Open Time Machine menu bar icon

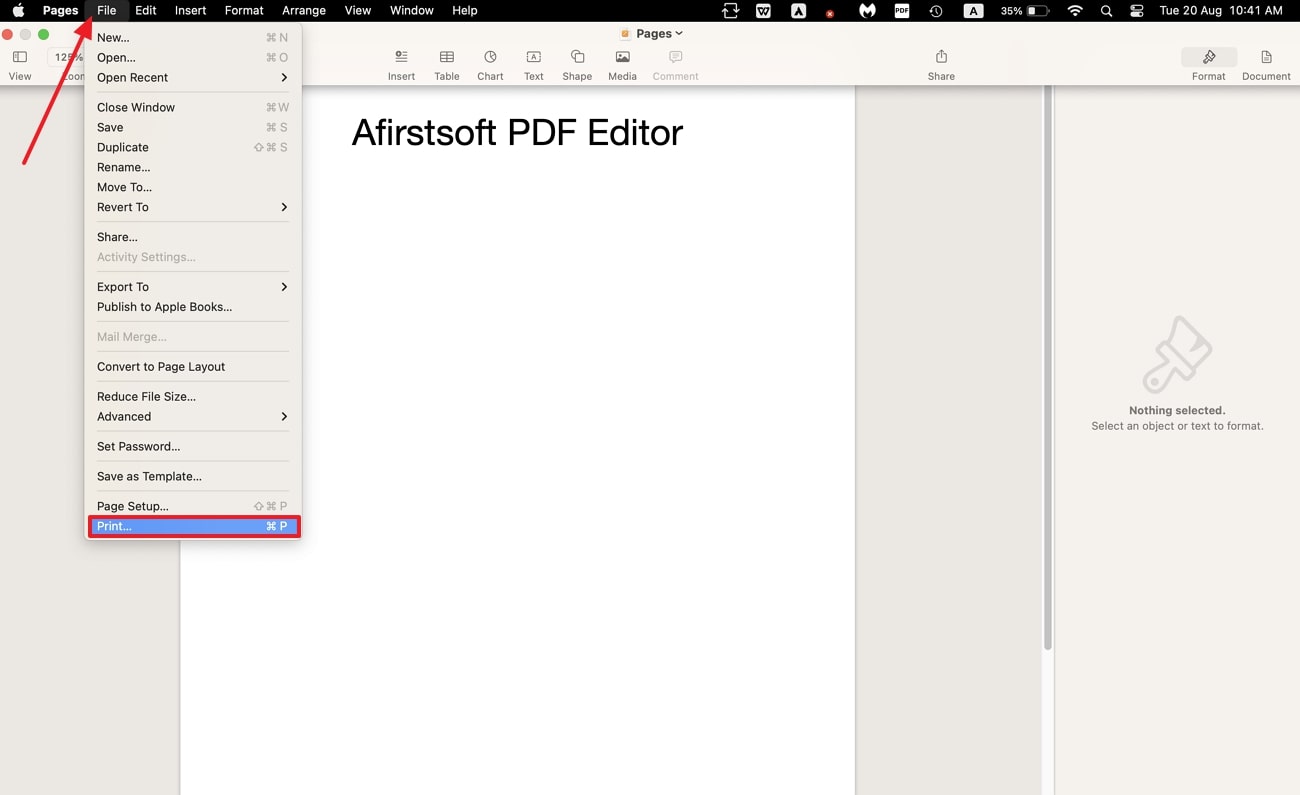coord(936,11)
